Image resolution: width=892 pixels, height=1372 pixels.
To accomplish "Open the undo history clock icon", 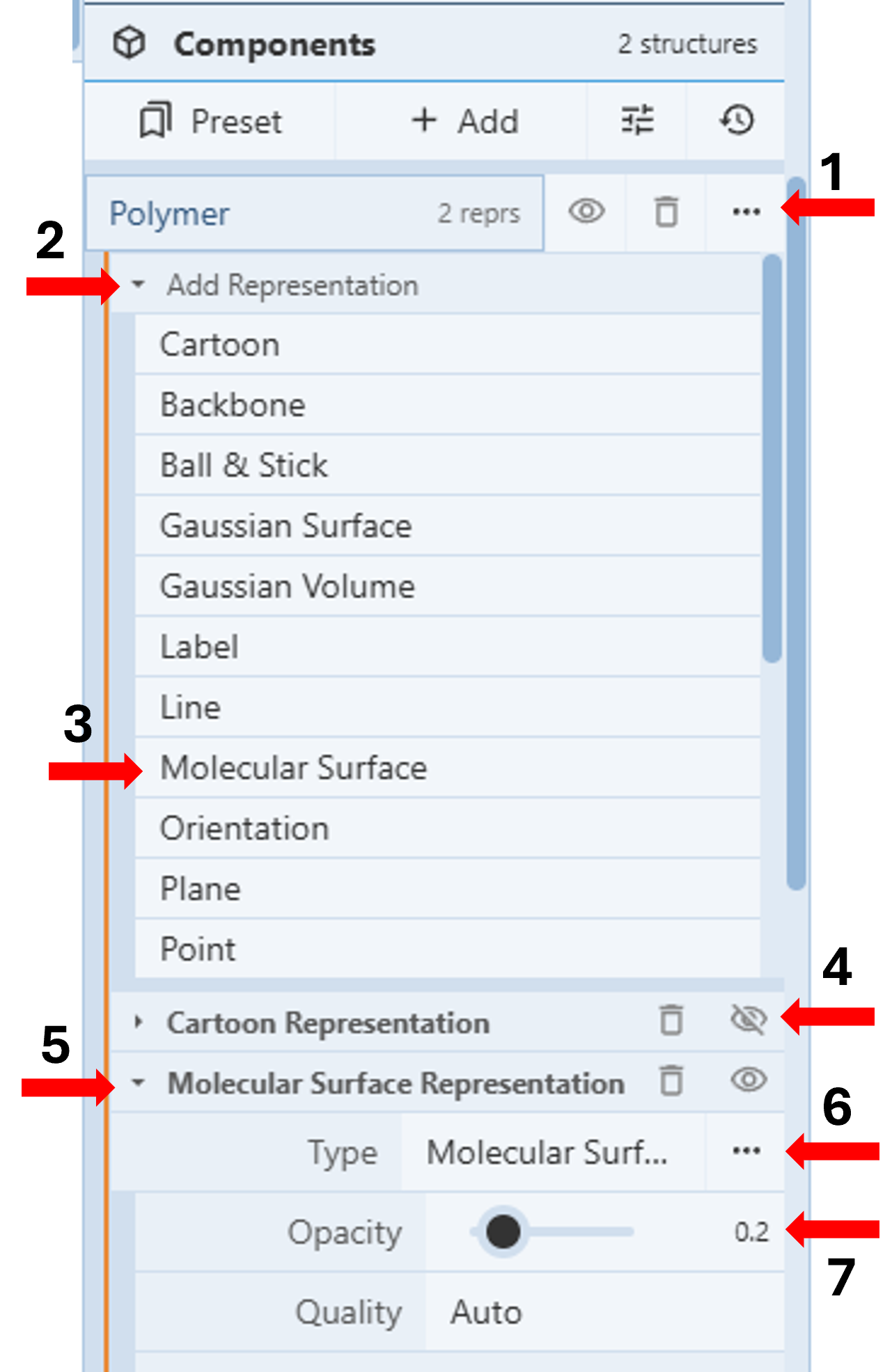I will tap(737, 121).
